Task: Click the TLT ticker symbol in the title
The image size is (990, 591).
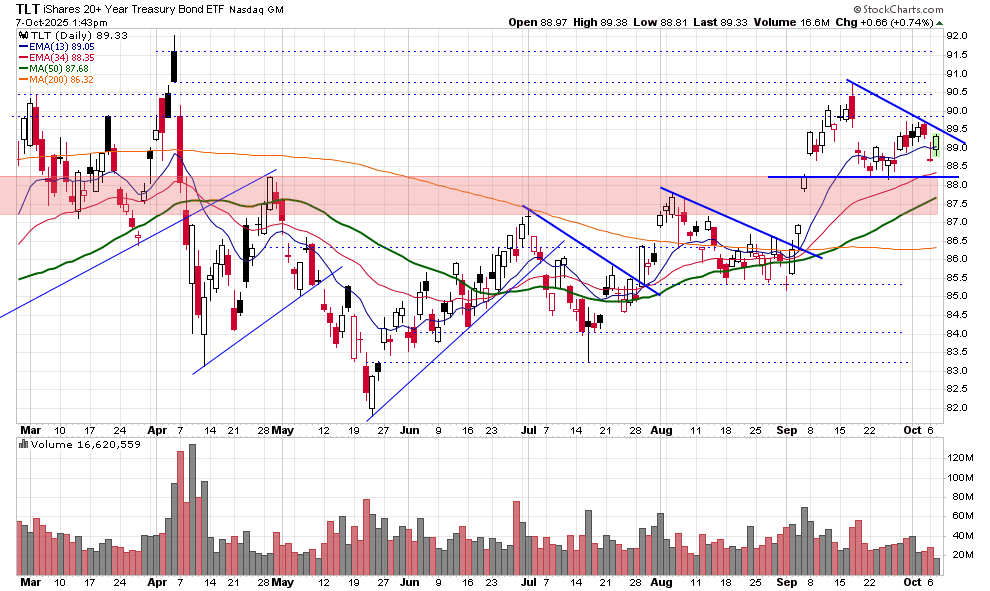Action: coord(30,8)
